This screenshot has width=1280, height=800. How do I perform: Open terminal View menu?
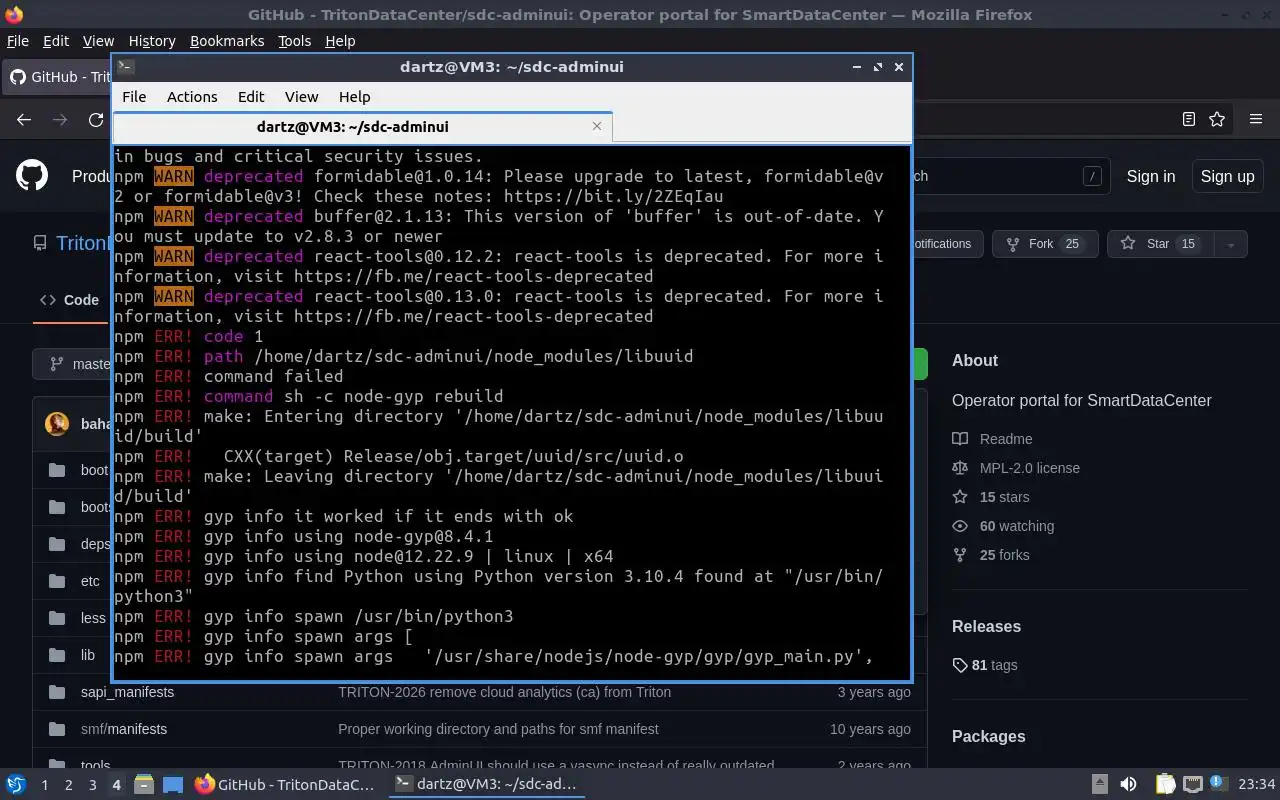301,97
